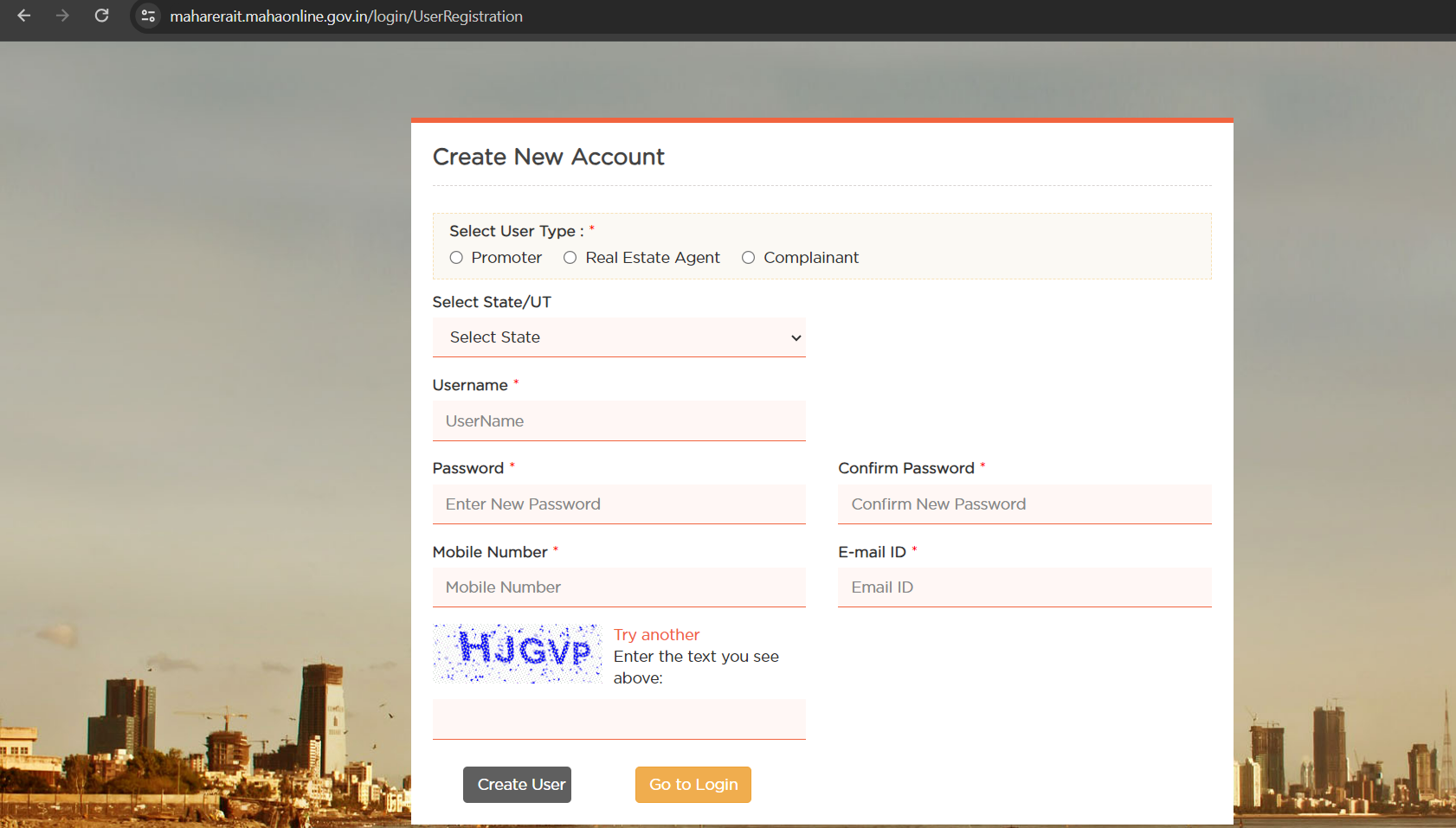
Task: Click the State dropdown chevron arrow
Action: pyautogui.click(x=796, y=338)
